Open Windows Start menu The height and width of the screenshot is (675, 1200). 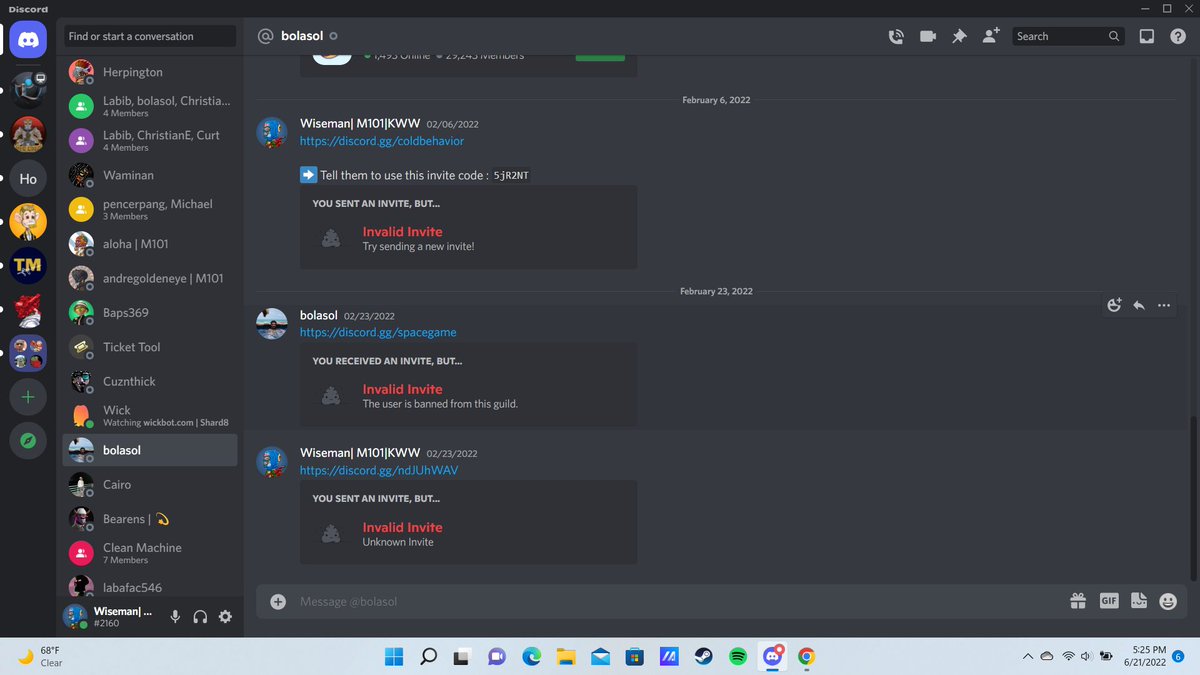(x=394, y=657)
